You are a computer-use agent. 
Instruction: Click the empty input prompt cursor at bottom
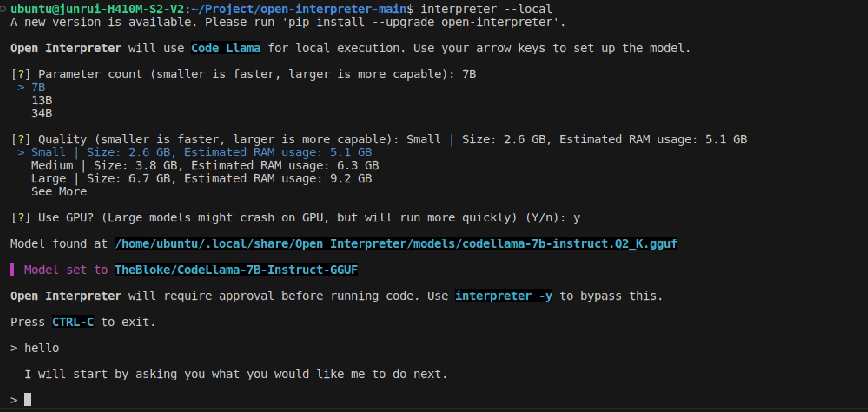pyautogui.click(x=28, y=399)
